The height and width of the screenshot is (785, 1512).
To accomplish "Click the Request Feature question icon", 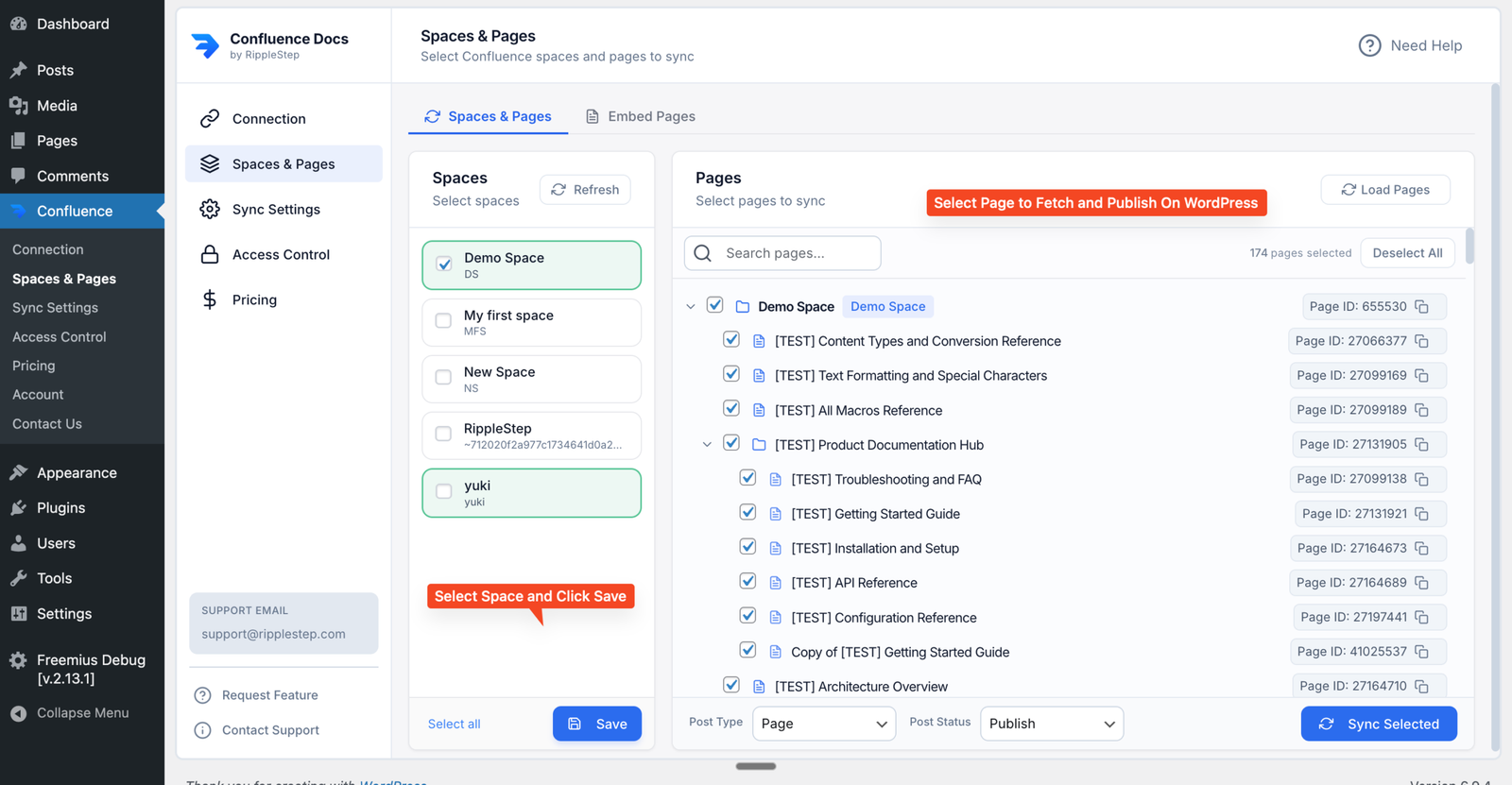I will coord(202,695).
